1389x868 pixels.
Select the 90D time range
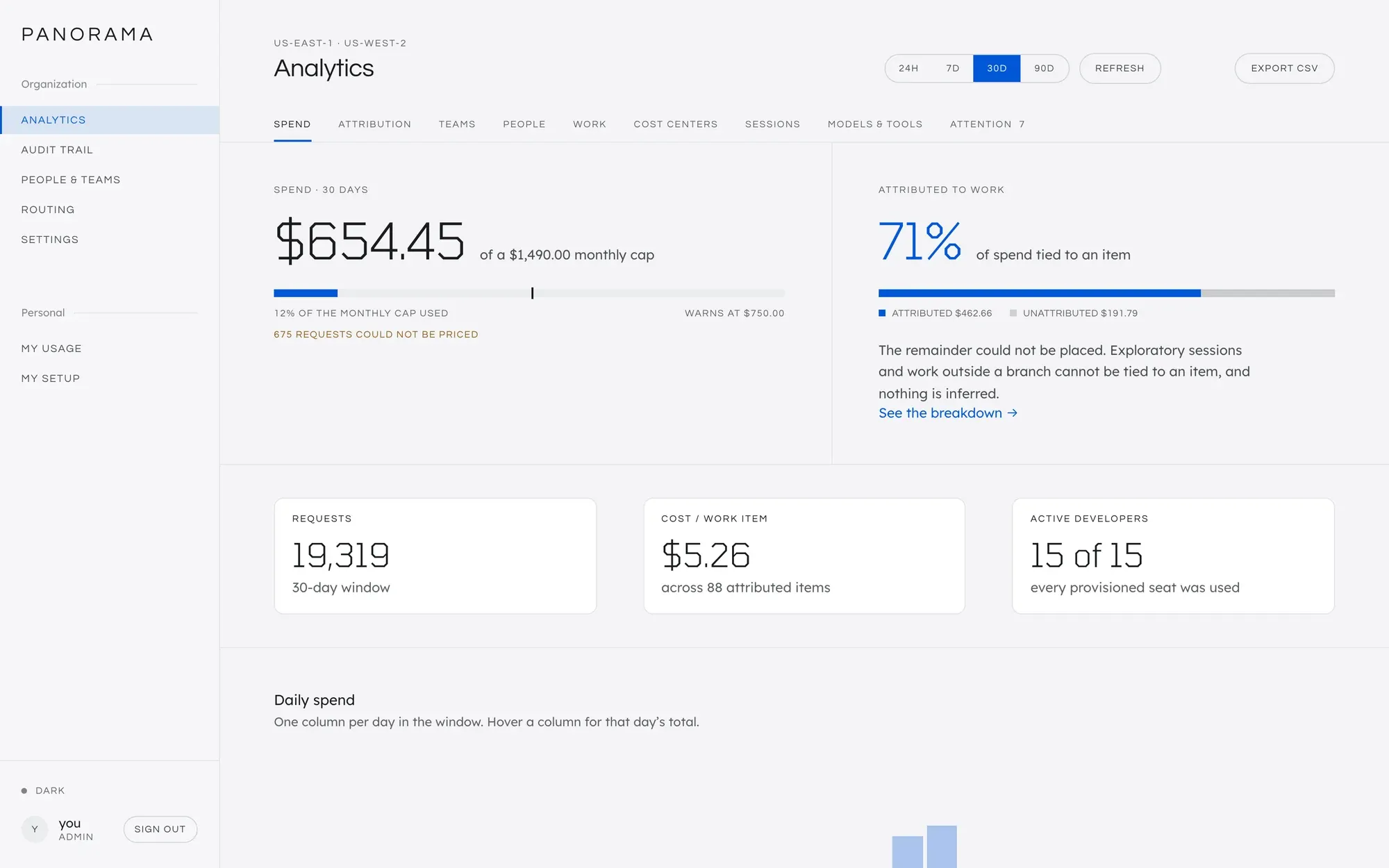click(x=1044, y=68)
